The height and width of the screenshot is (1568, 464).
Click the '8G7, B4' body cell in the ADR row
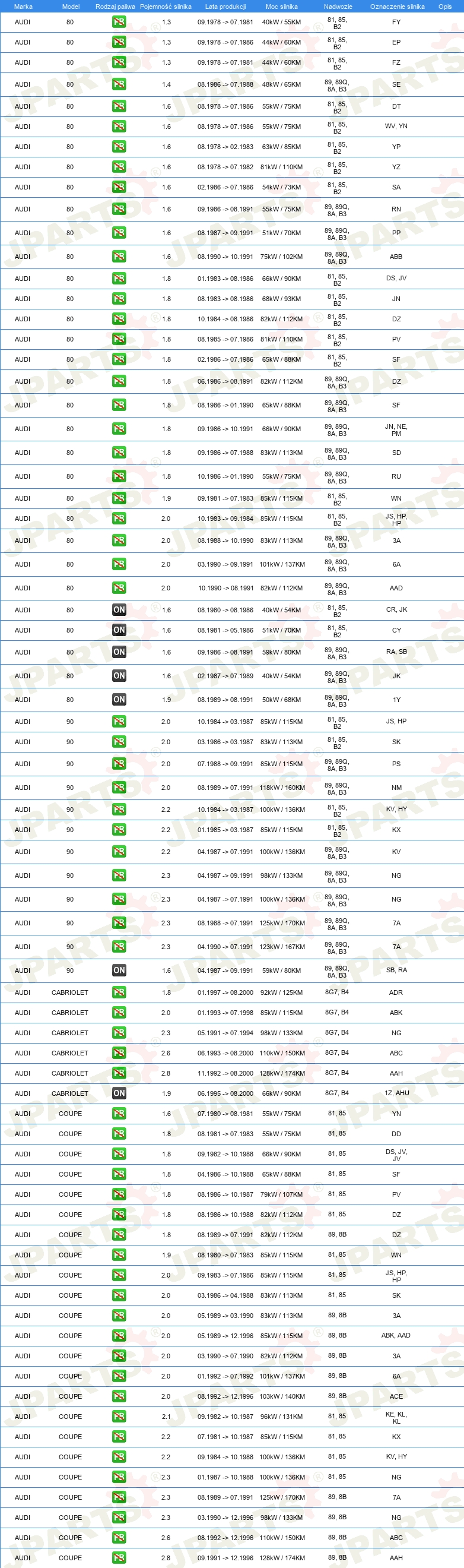click(337, 992)
